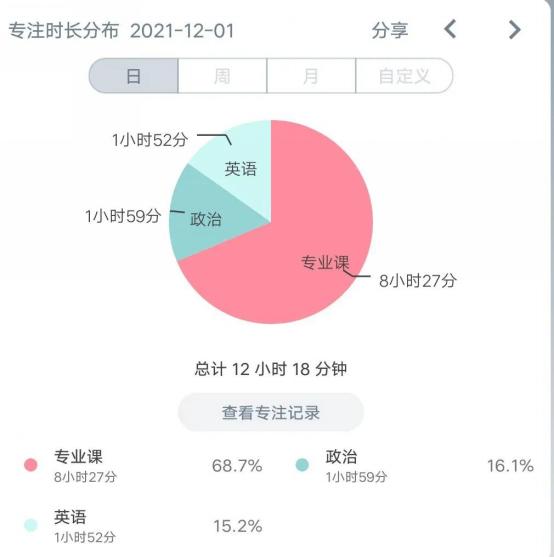Tap the 分享 share button

(390, 30)
